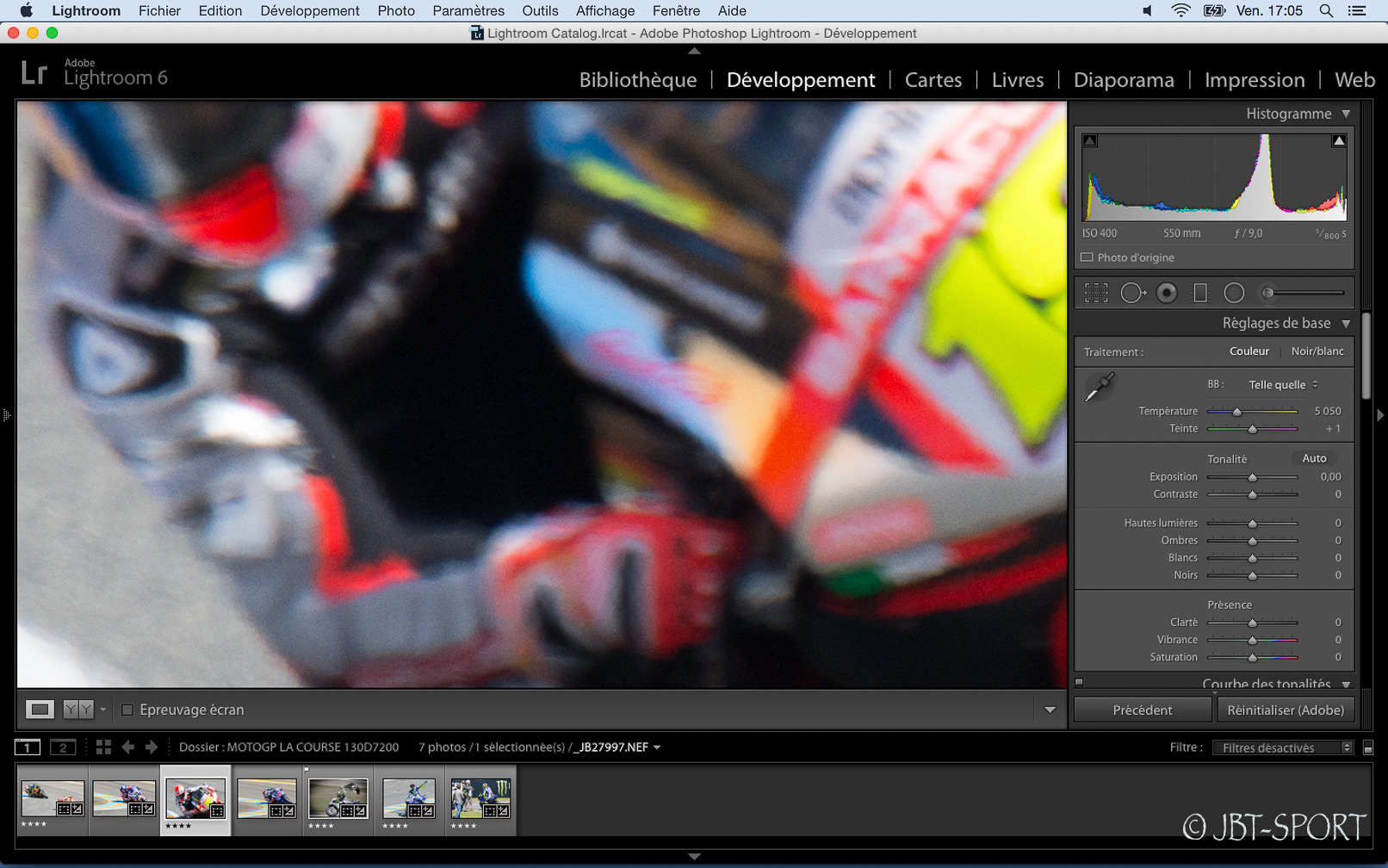The image size is (1388, 868).
Task: Pick the White Balance eyedropper
Action: coord(1100,387)
